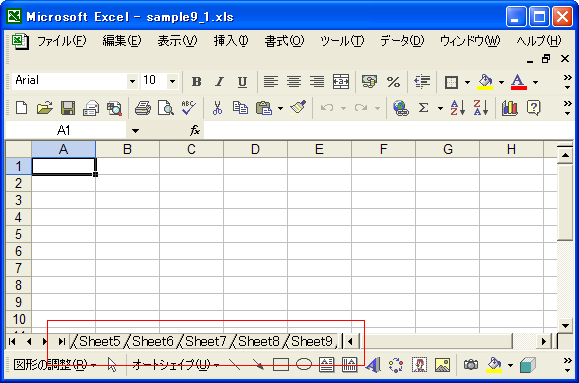Run spelling check

coord(189,108)
